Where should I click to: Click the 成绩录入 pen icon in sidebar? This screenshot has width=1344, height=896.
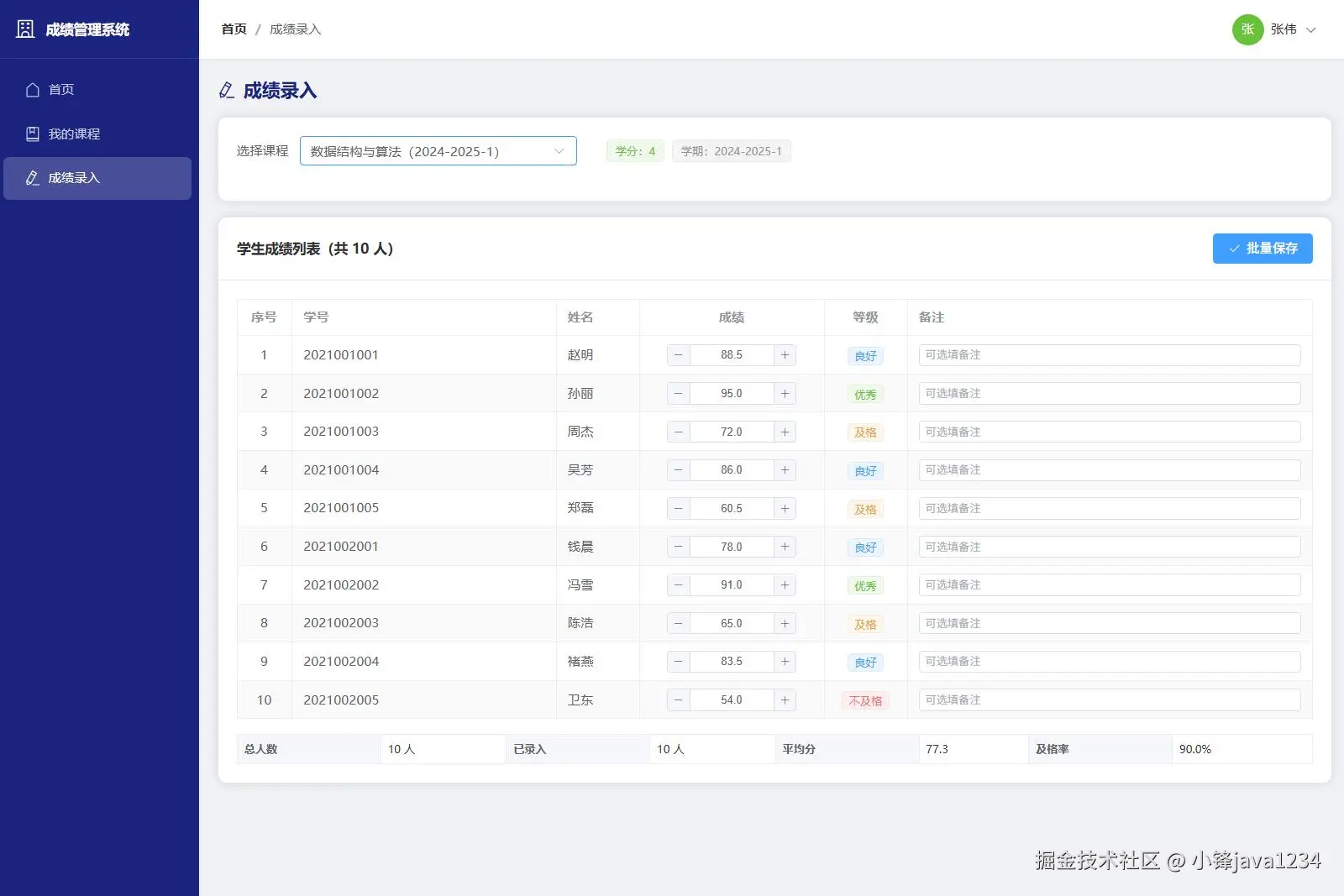pos(32,178)
